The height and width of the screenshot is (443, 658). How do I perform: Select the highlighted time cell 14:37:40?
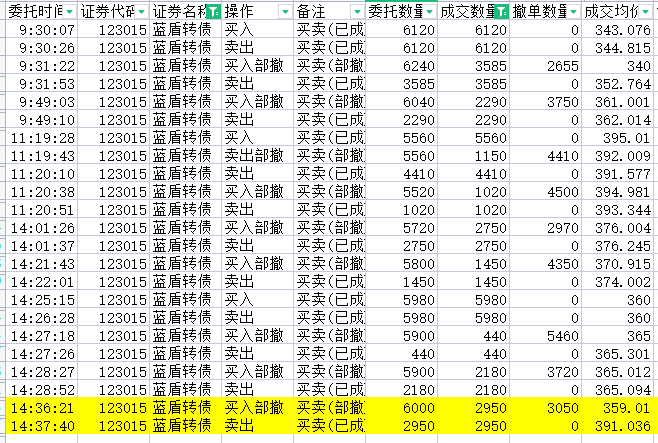coord(42,426)
